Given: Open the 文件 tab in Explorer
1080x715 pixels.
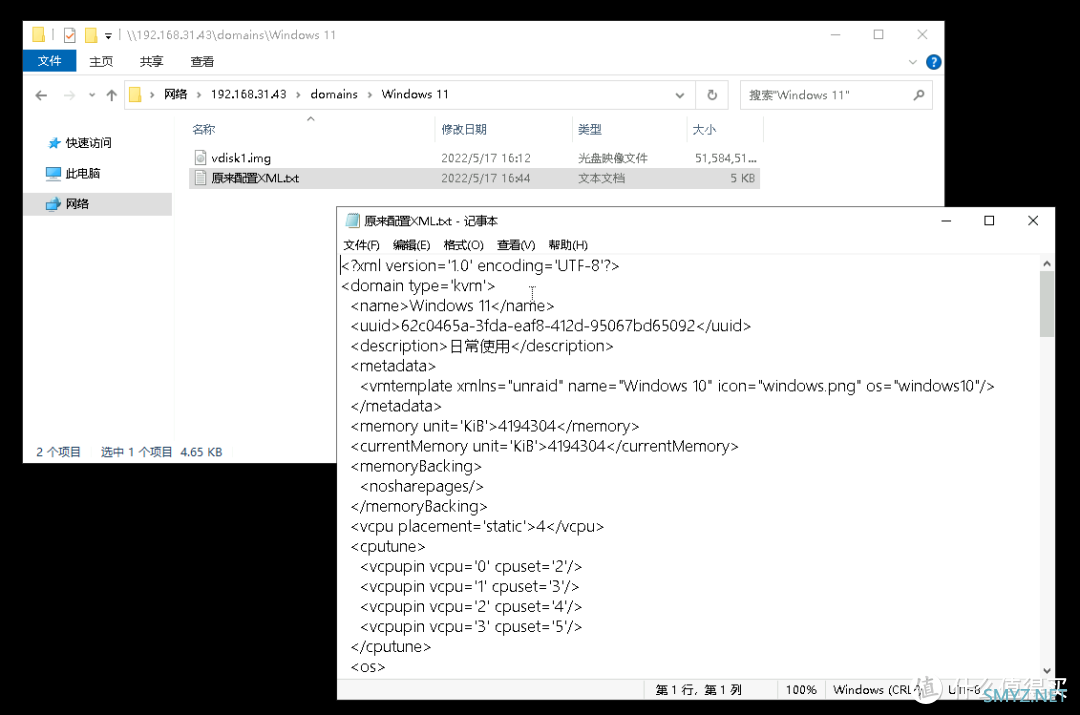Looking at the screenshot, I should 49,61.
